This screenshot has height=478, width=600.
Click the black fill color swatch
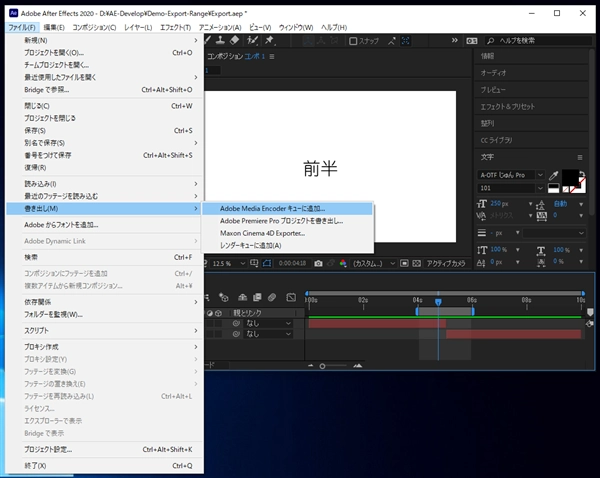570,178
